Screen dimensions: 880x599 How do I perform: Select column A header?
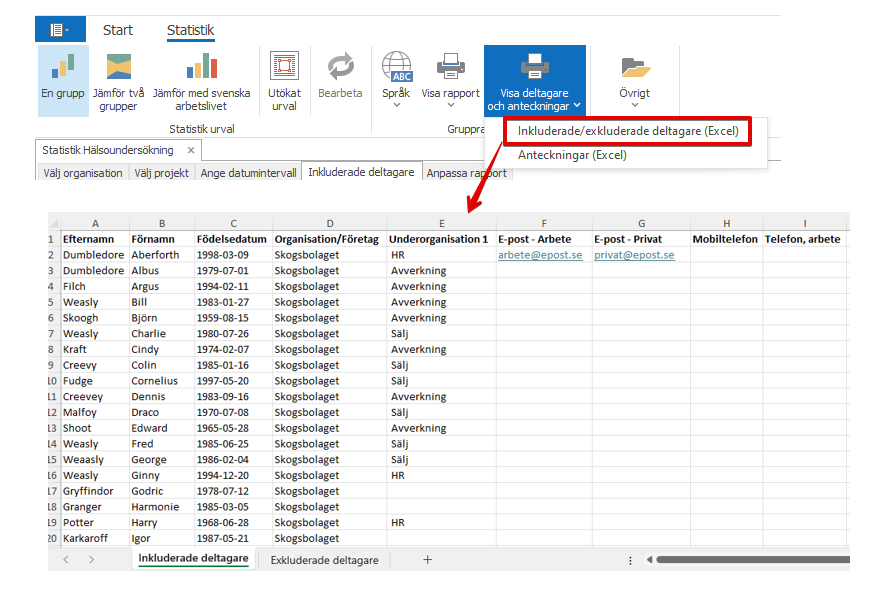click(95, 223)
